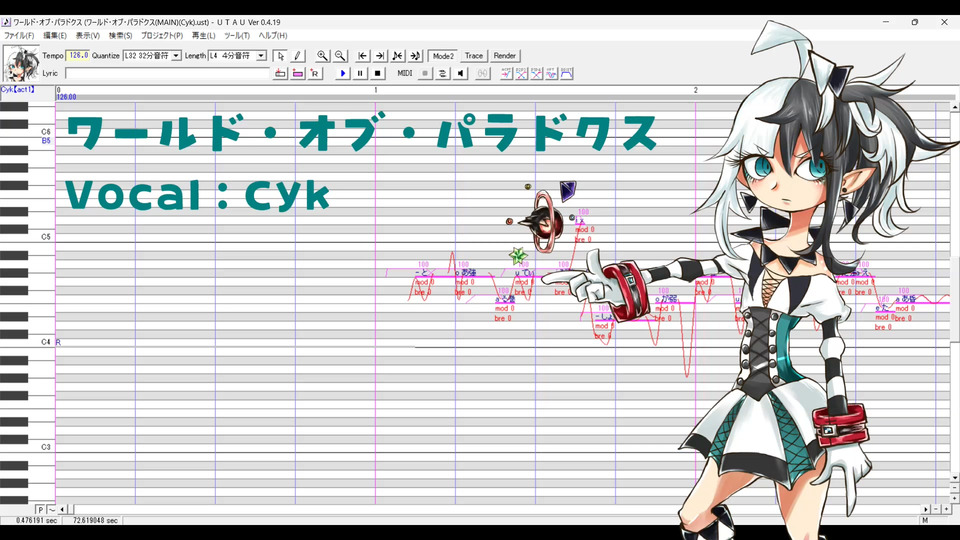960x540 pixels.
Task: Click the MIDI record button
Action: point(425,73)
